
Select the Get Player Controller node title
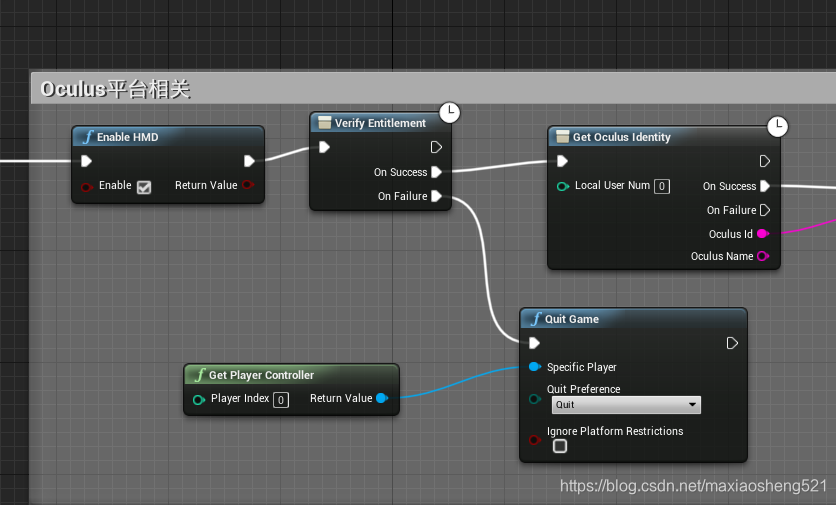tap(261, 375)
